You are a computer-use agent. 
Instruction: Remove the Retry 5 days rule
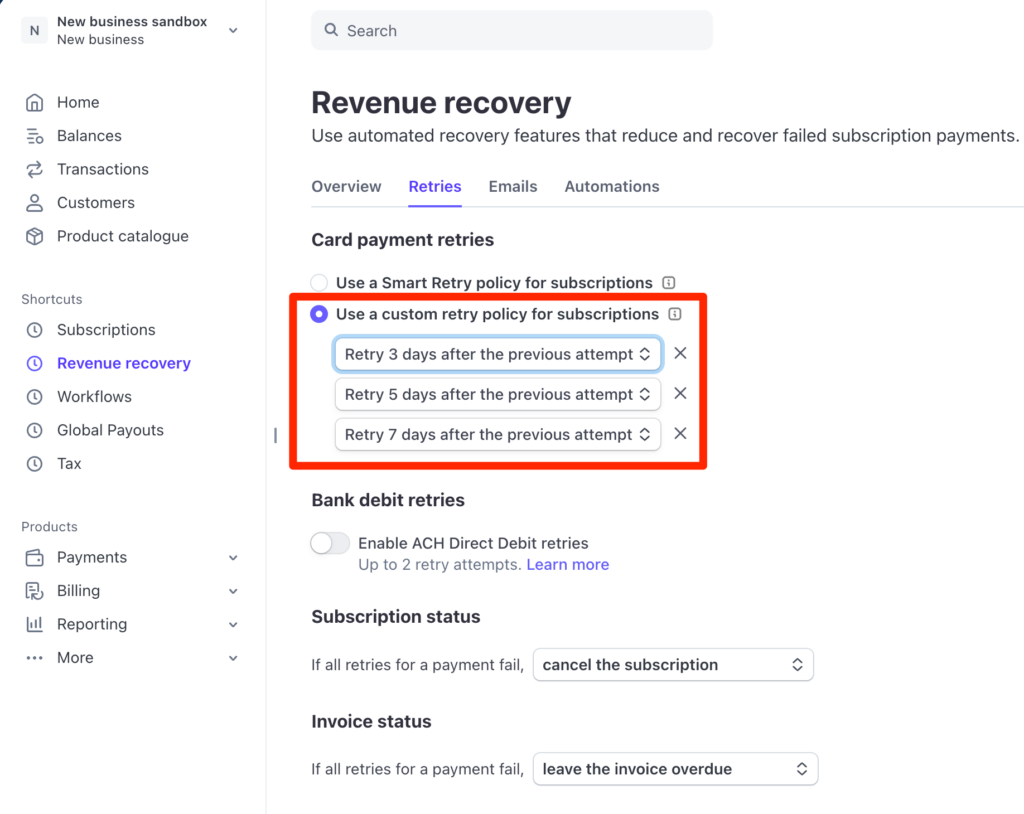pos(680,394)
